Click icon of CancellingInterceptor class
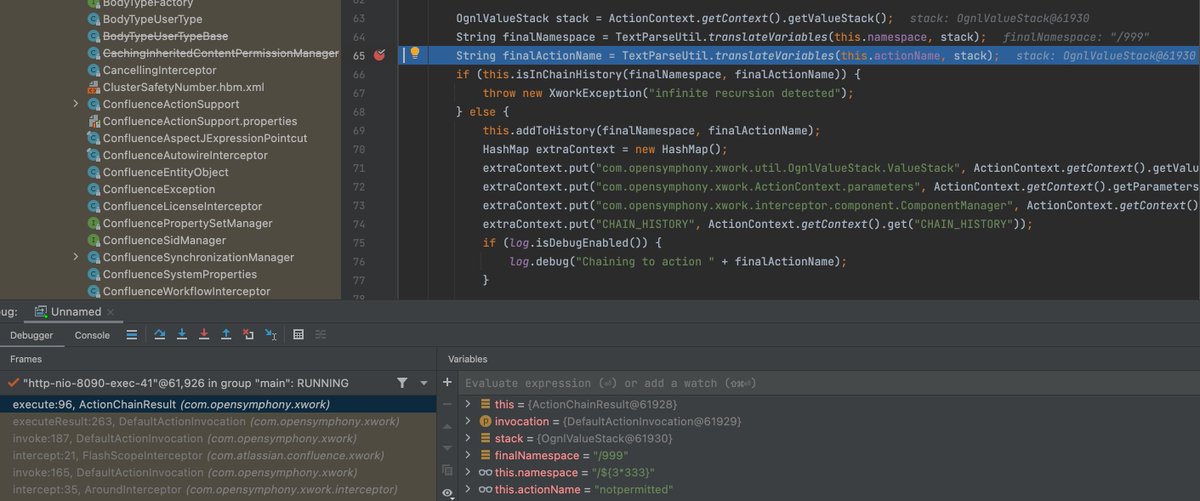 click(x=93, y=71)
